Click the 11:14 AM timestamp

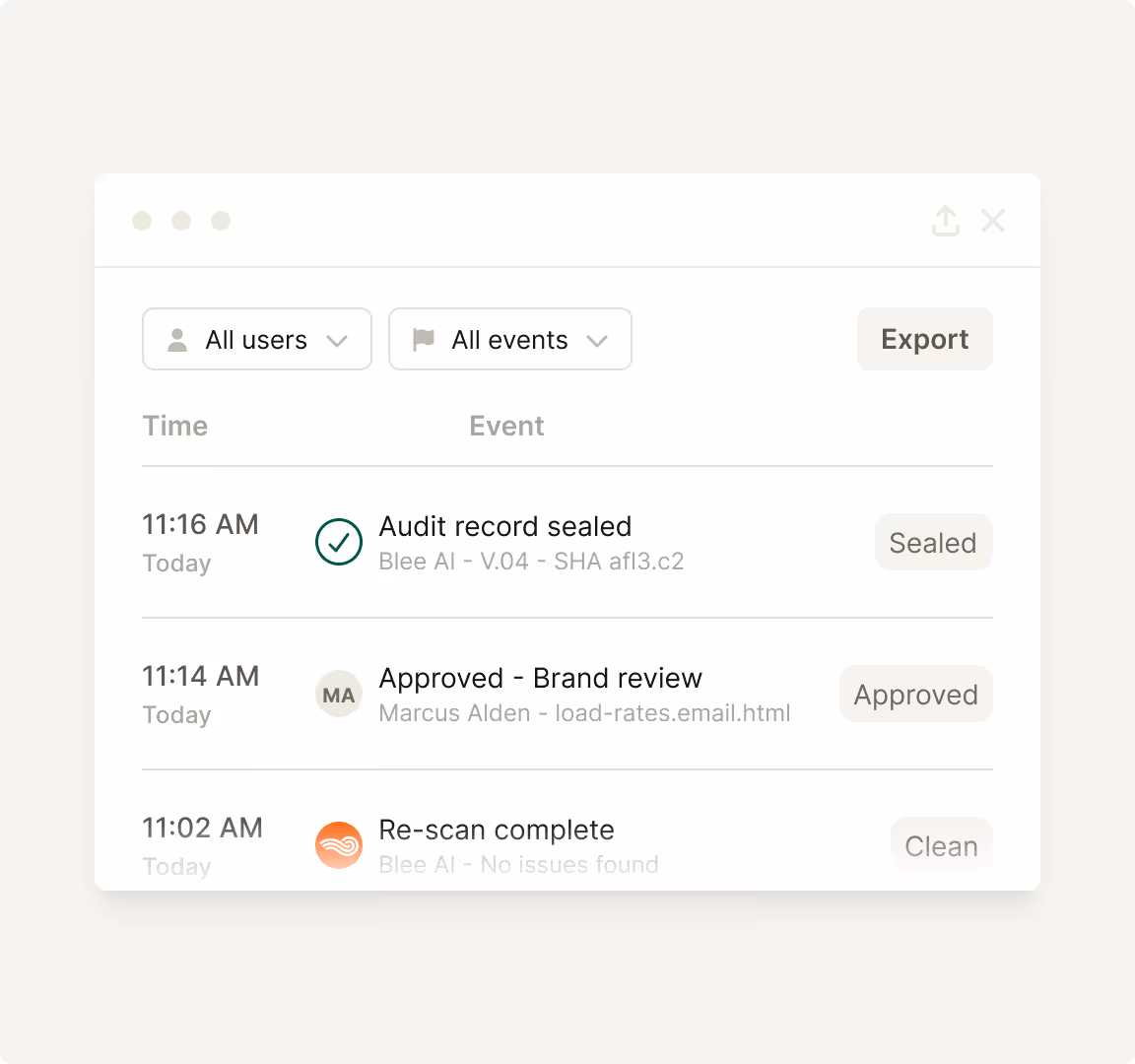[201, 676]
